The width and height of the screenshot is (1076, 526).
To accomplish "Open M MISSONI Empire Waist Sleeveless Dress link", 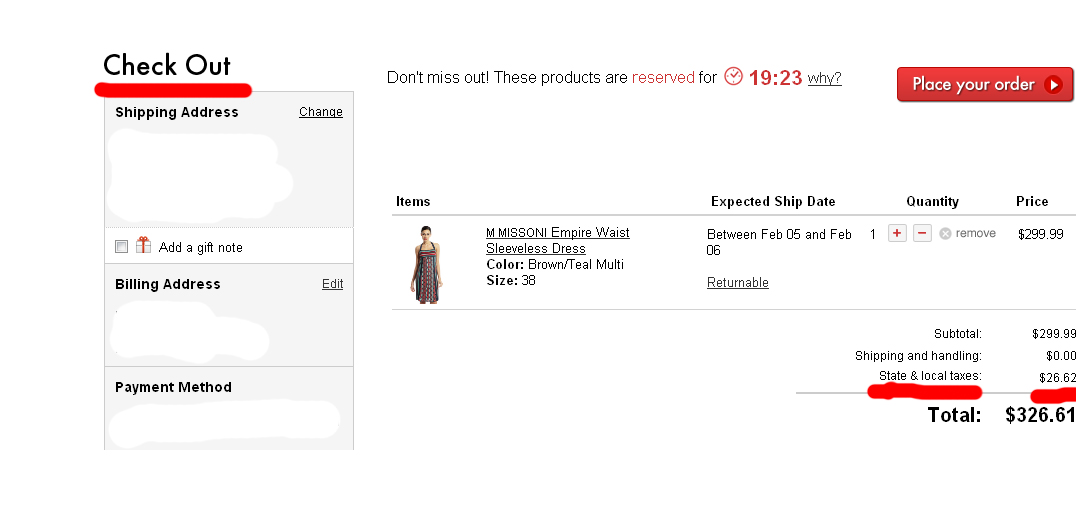I will [x=557, y=241].
